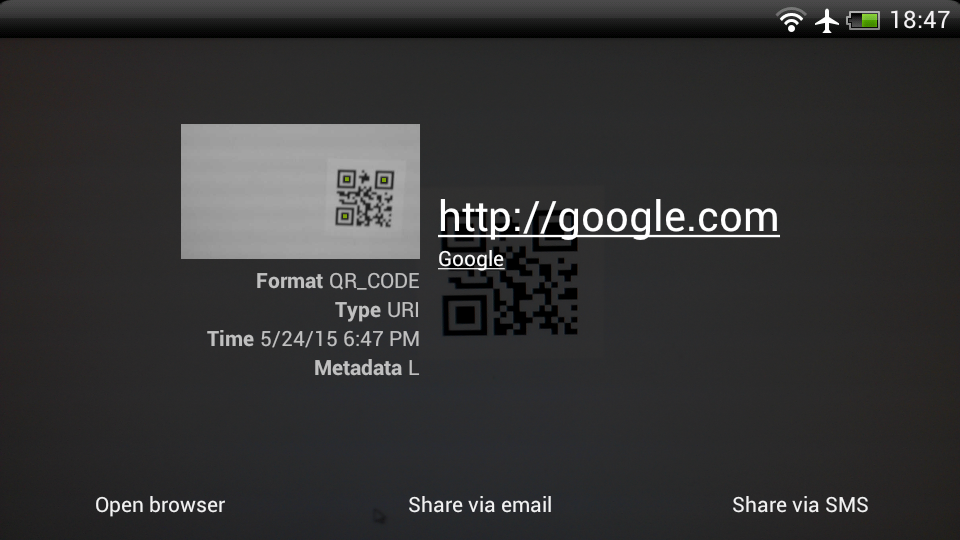Tap the underlined Google title link

[x=471, y=259]
